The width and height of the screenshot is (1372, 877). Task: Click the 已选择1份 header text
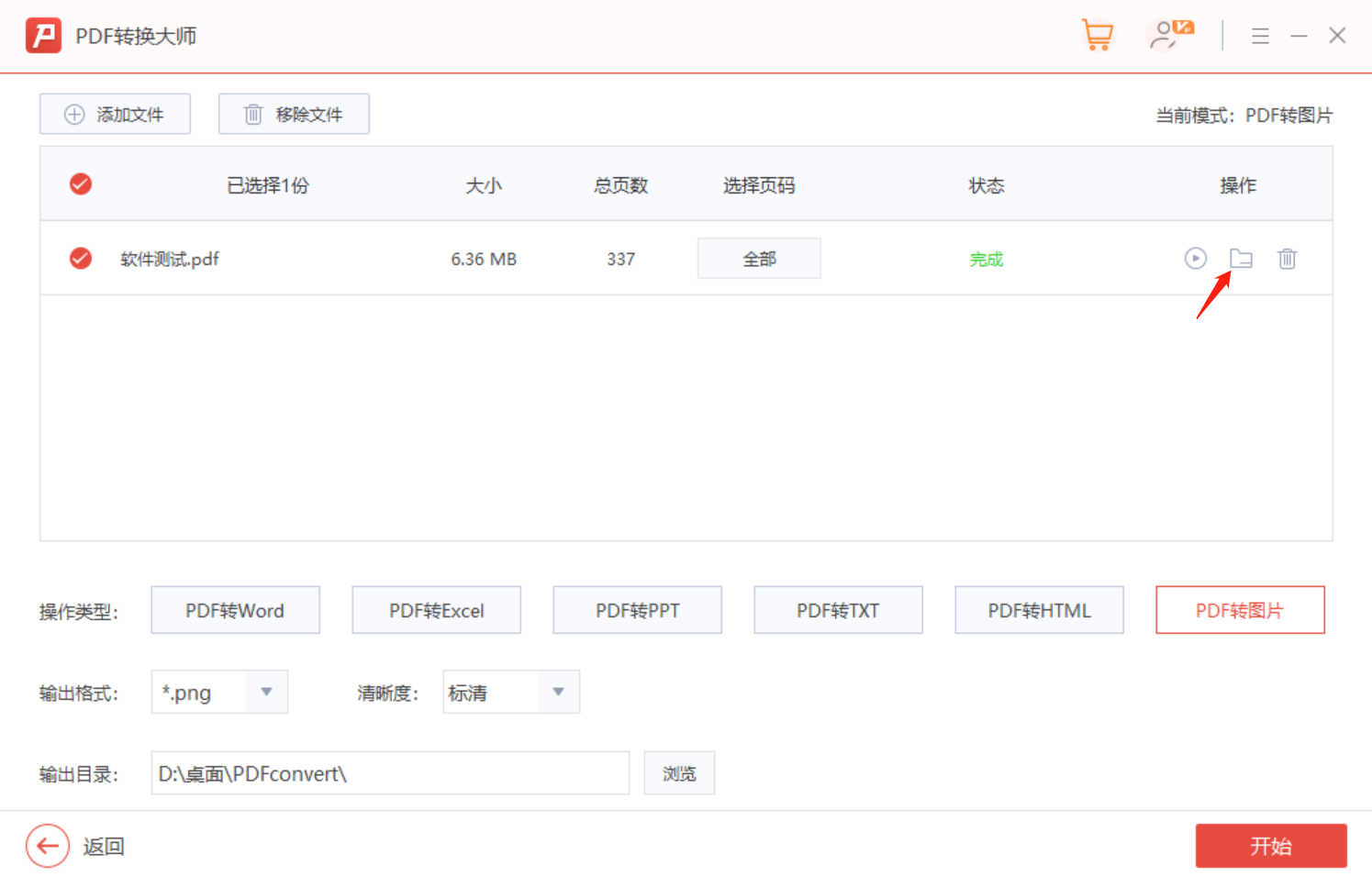(268, 185)
